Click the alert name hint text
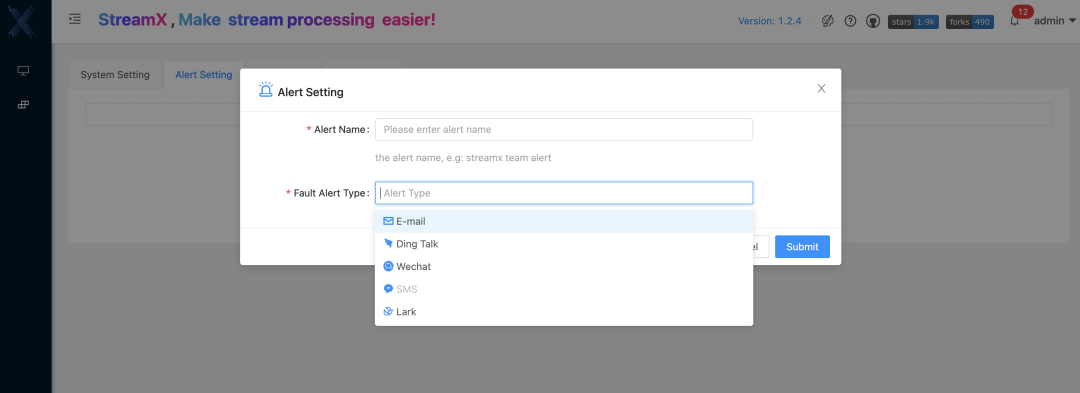 coord(463,158)
